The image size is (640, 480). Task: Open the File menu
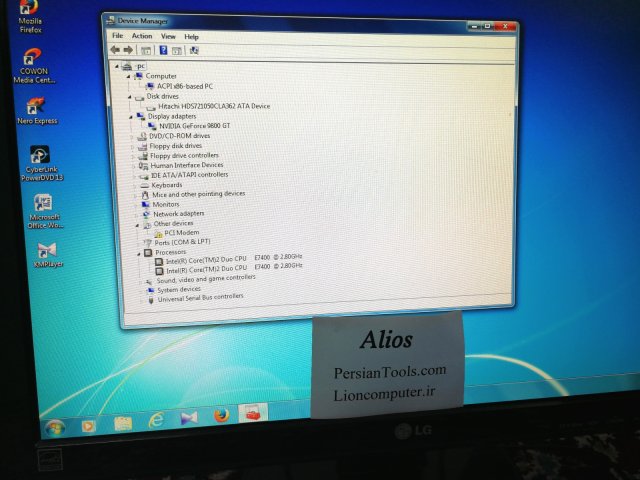tap(118, 36)
